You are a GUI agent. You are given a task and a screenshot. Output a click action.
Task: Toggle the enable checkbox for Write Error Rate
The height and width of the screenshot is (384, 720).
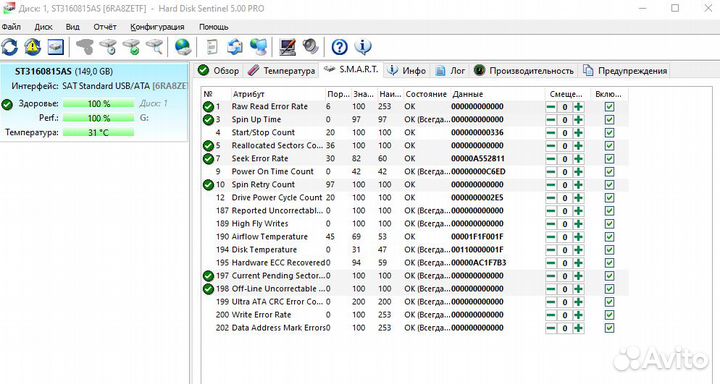[609, 315]
